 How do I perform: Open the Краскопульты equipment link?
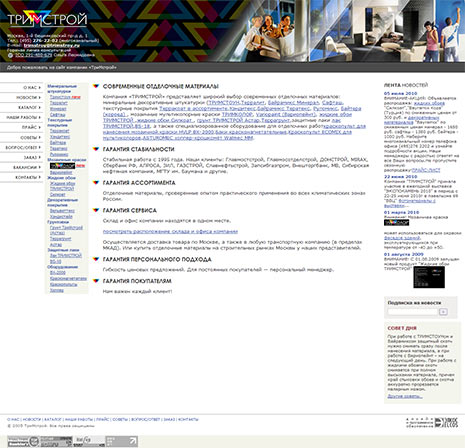(64, 284)
